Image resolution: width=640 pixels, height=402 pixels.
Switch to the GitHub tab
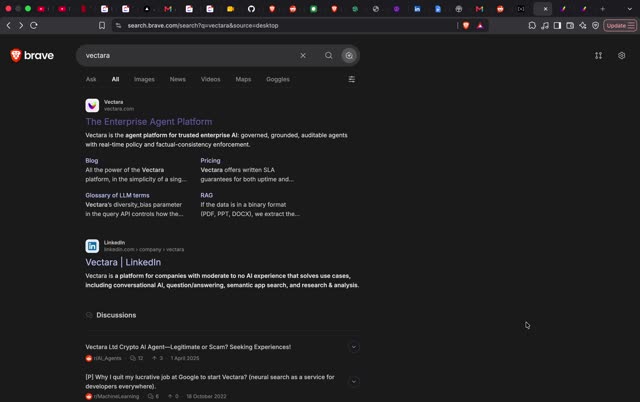(251, 9)
